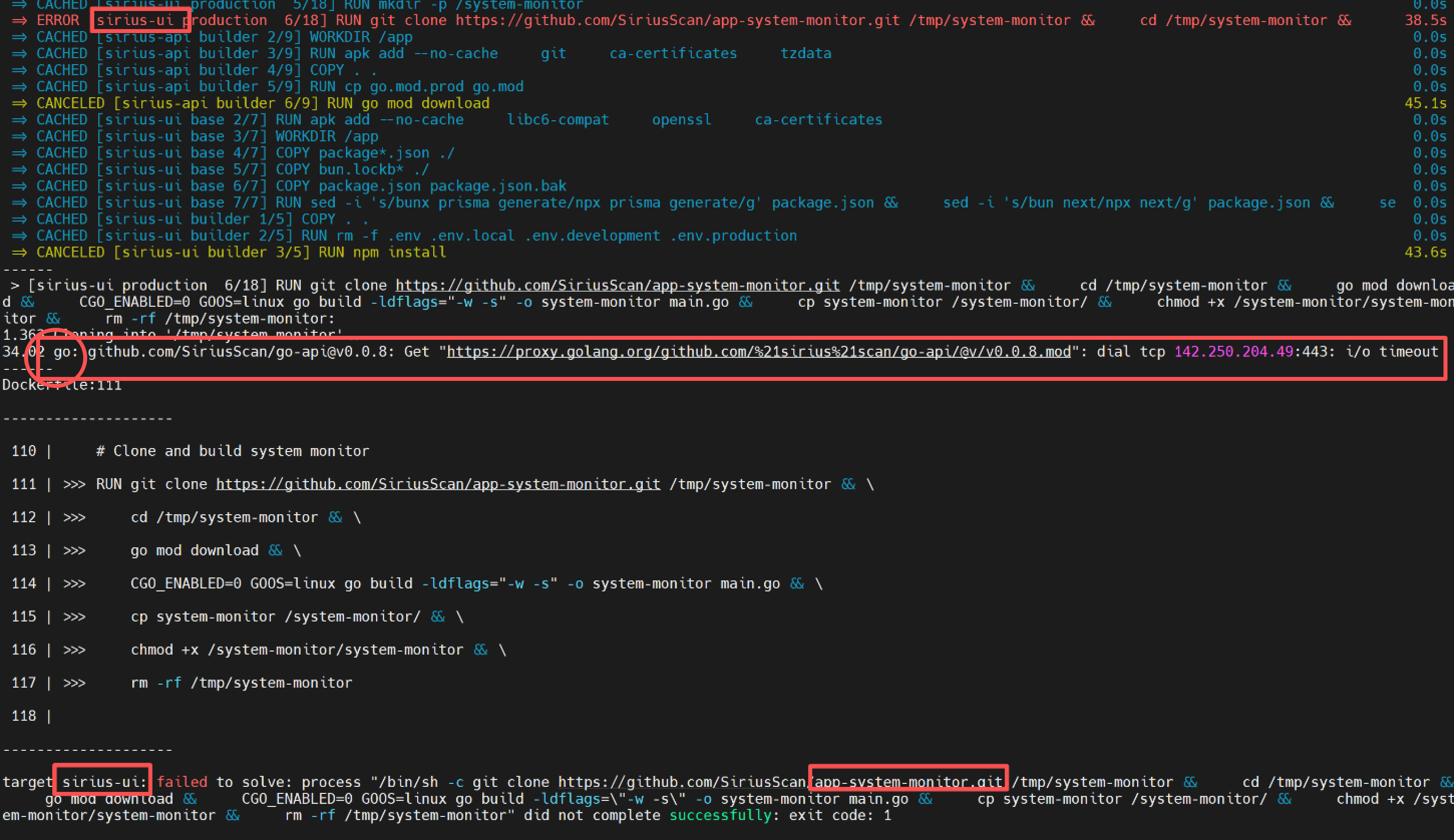Open GitHub clone link on Dockerfile line 111

click(437, 484)
